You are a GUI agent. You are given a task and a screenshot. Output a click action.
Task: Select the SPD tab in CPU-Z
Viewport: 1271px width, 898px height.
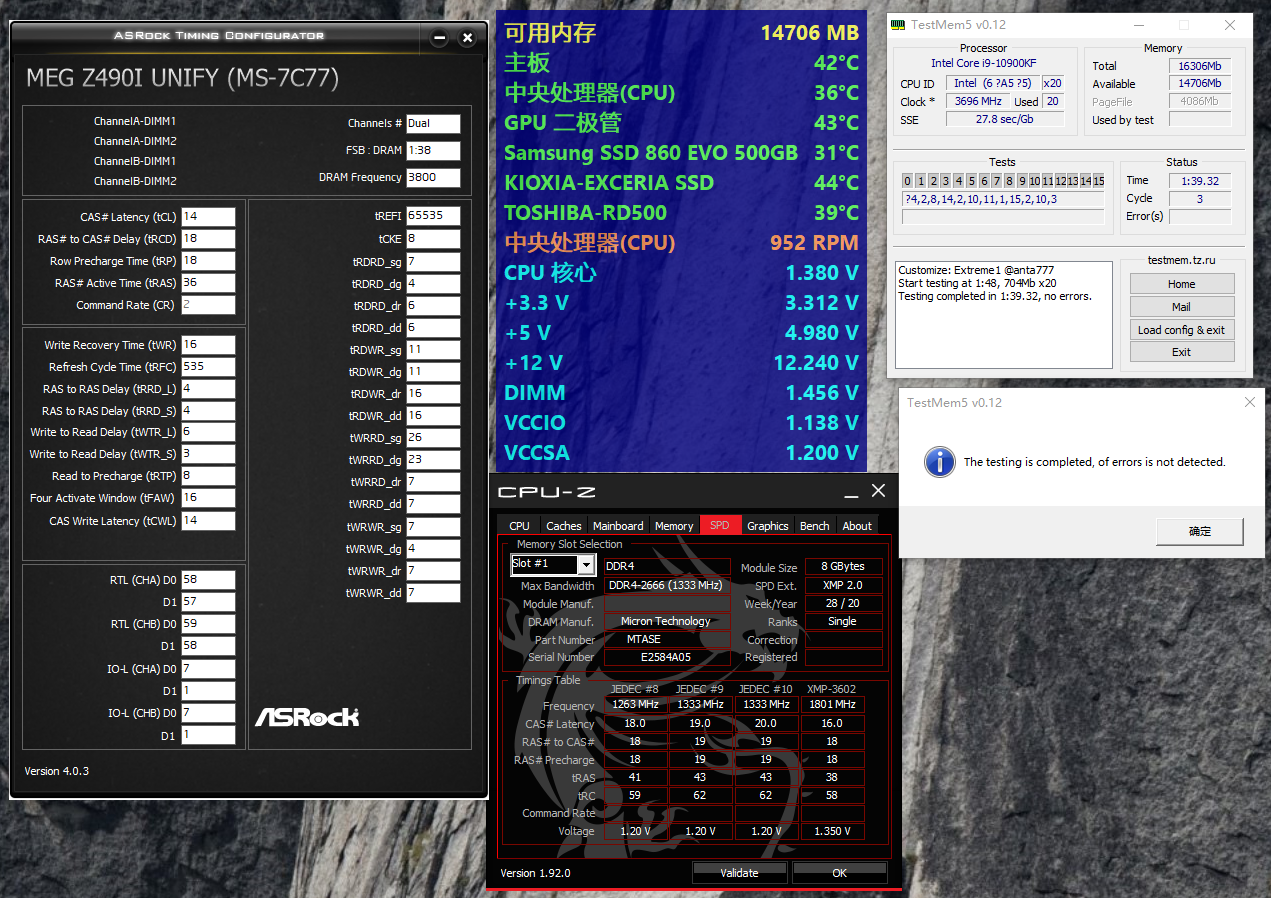(x=720, y=525)
